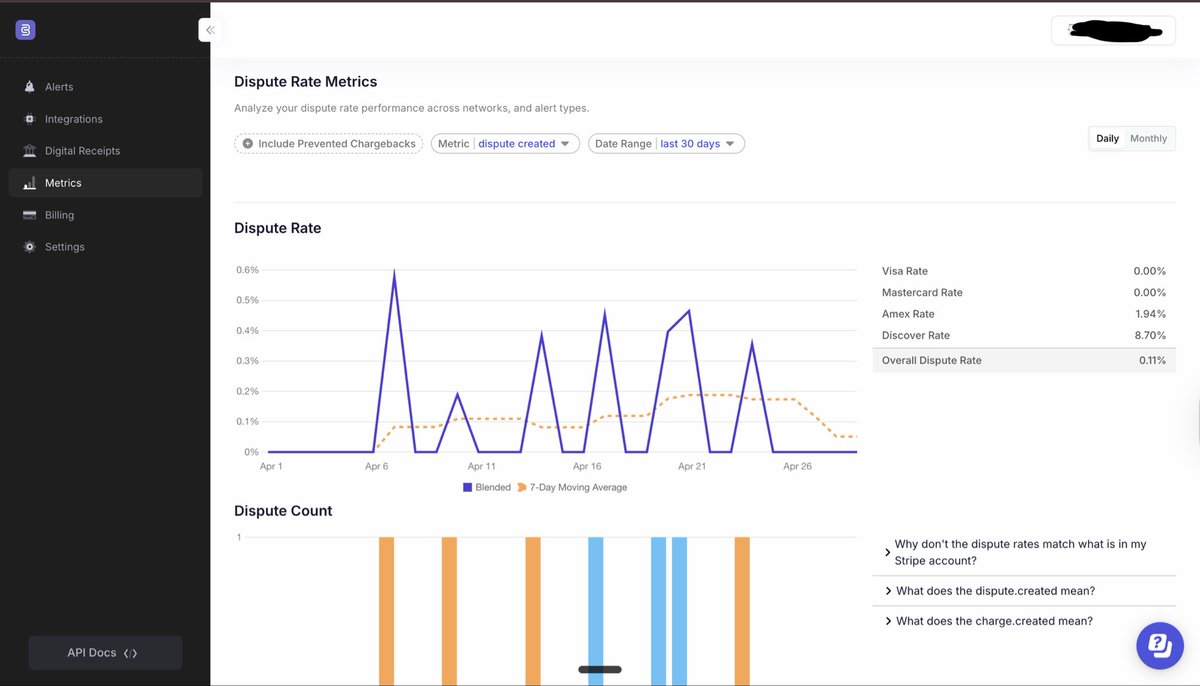Click the Dispute Rate Metrics heading
This screenshot has width=1200, height=686.
click(x=306, y=82)
